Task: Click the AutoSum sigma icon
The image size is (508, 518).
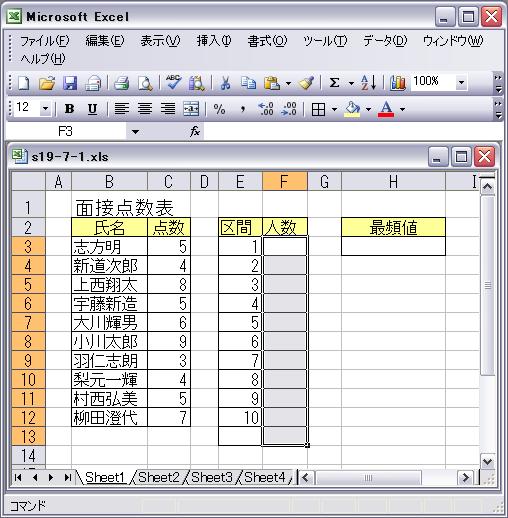Action: point(334,82)
